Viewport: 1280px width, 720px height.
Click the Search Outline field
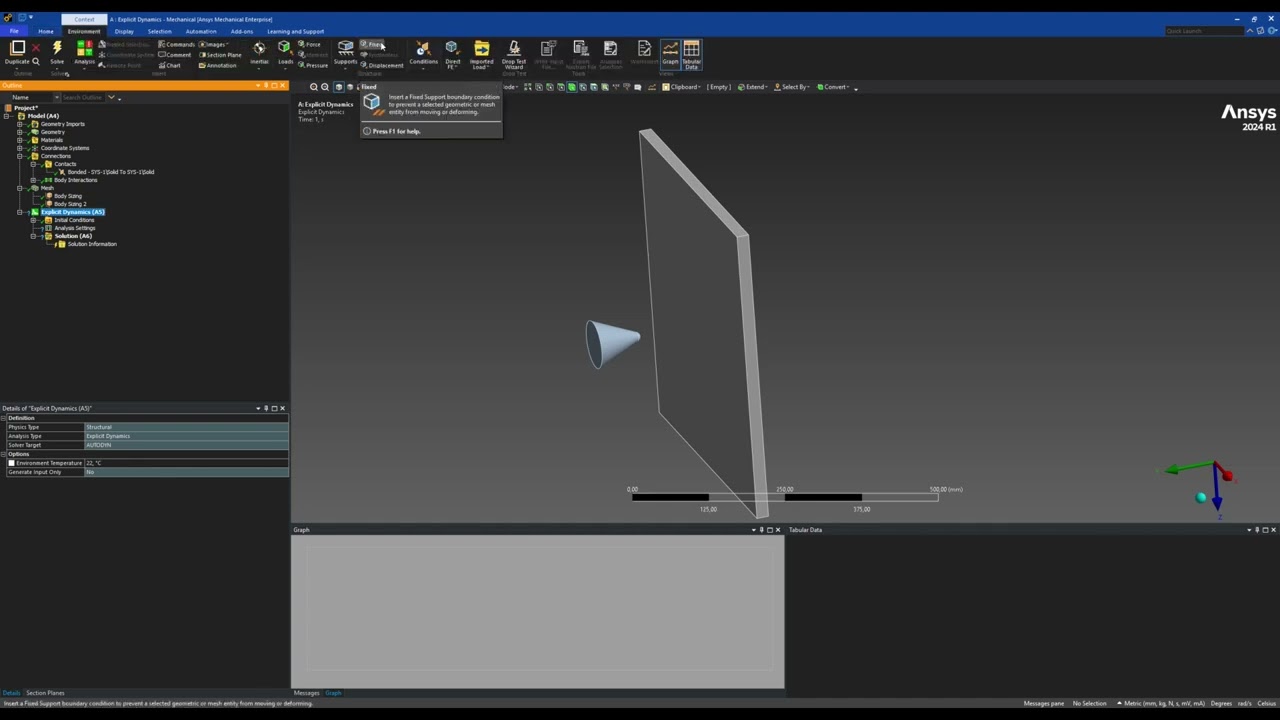(81, 97)
